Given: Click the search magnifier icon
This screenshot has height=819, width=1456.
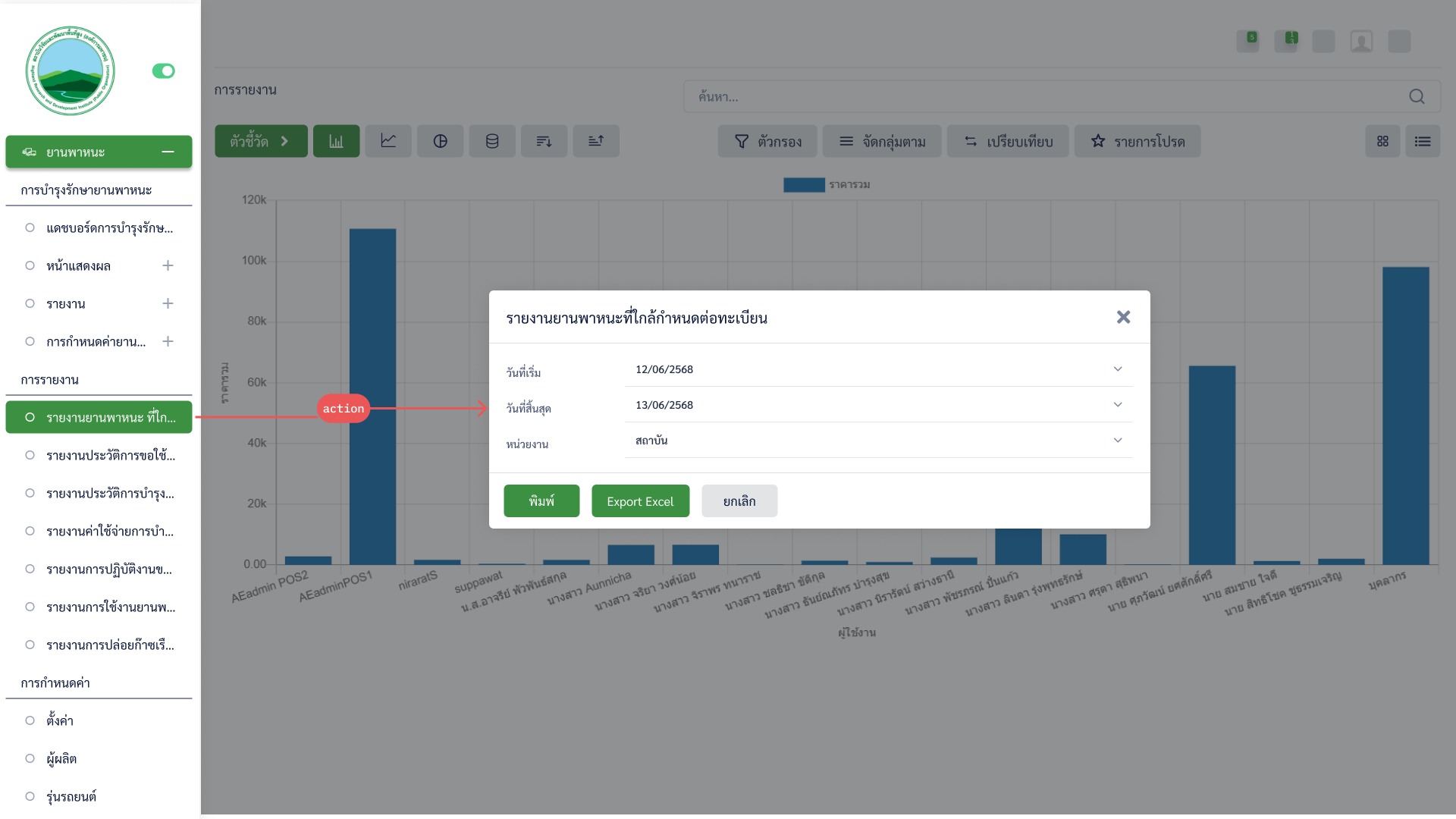Looking at the screenshot, I should (x=1417, y=96).
